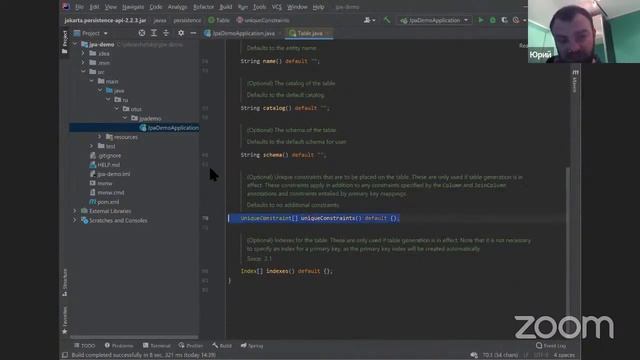
Task: Open the Problems tool window
Action: 119,346
